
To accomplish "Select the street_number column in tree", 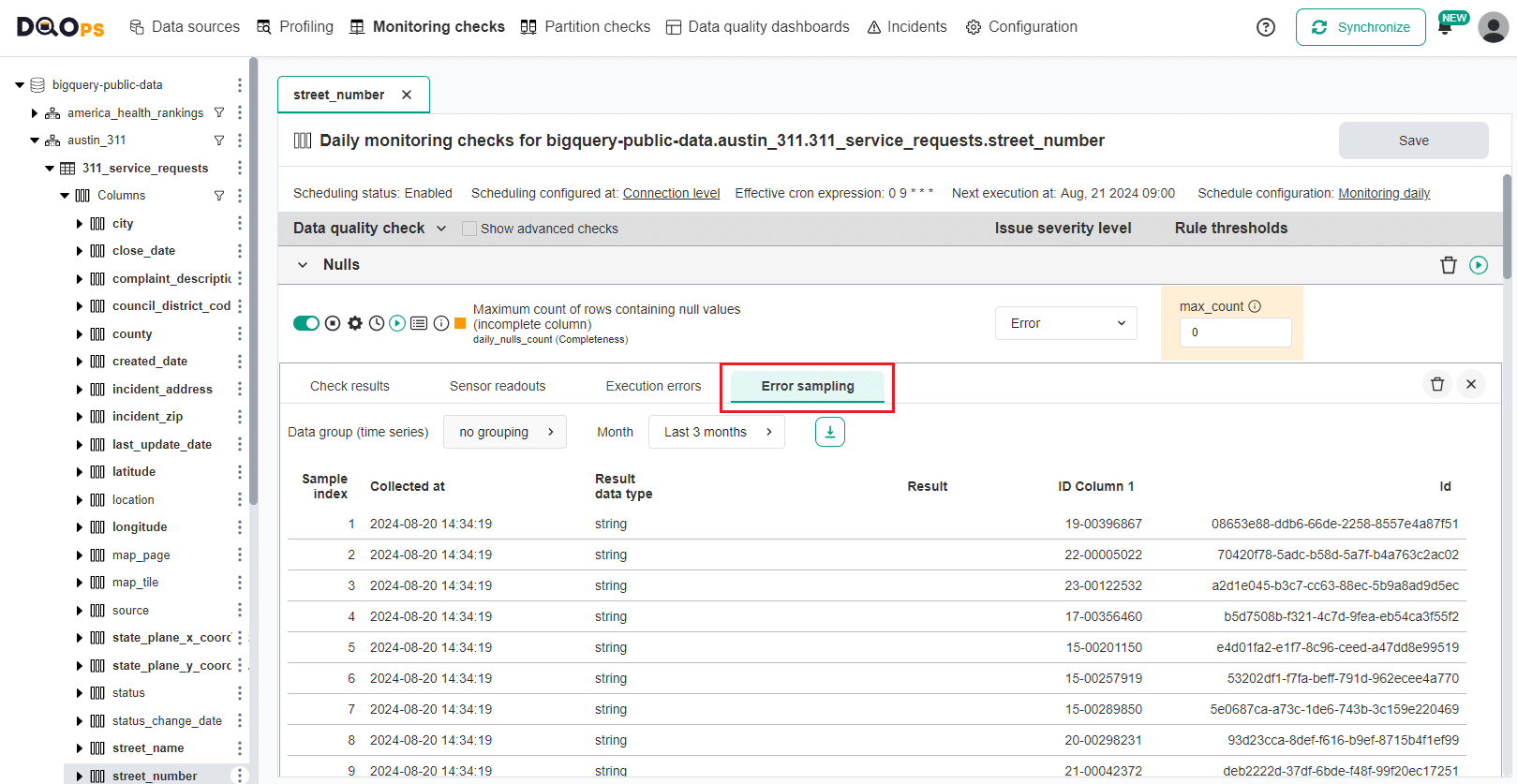I will 155,776.
